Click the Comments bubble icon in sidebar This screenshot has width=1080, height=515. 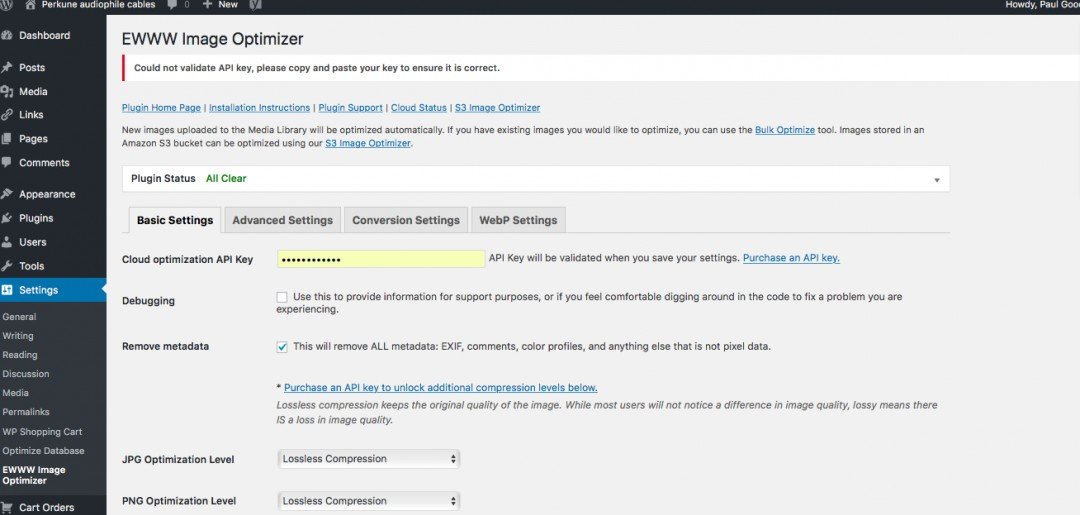point(7,163)
